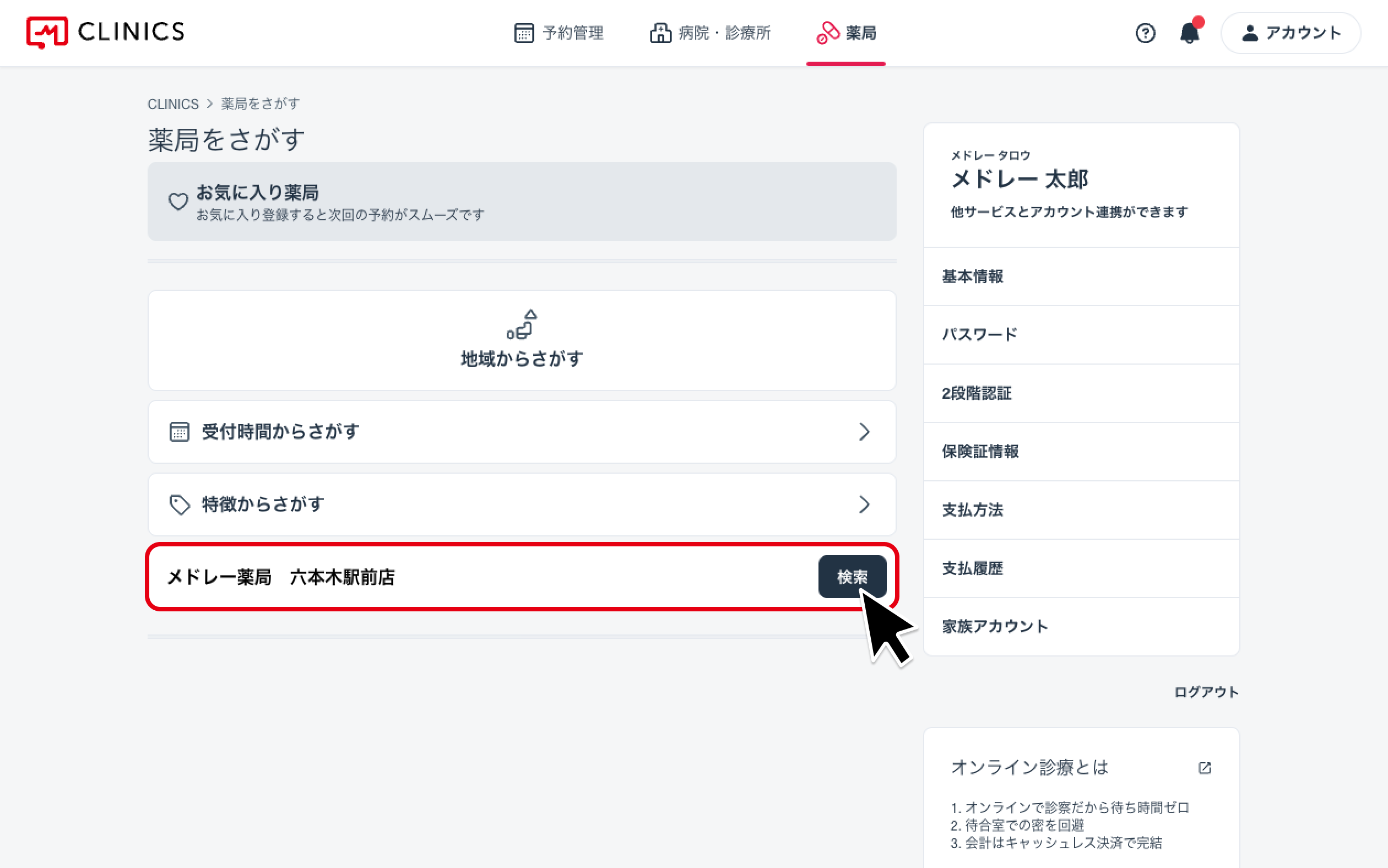Click the pill icon beside 薬局

(x=828, y=32)
